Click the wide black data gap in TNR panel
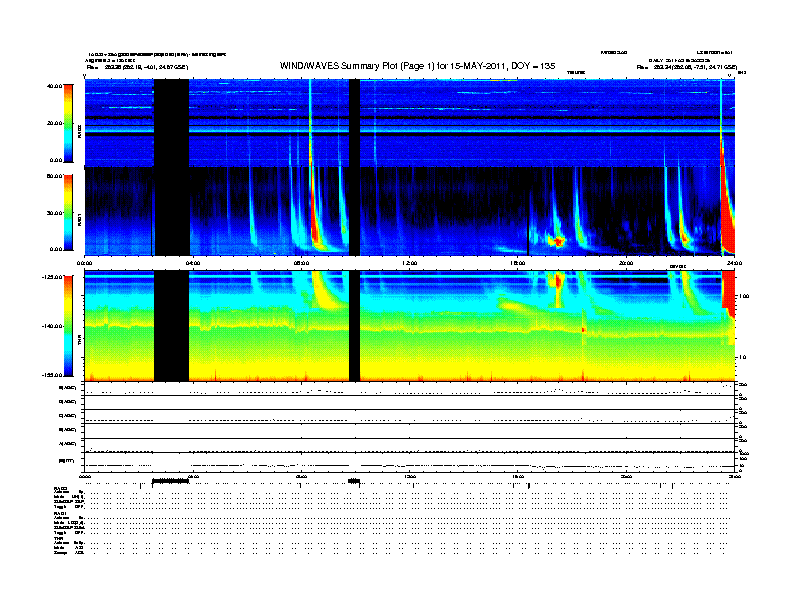The width and height of the screenshot is (792, 612). point(171,326)
